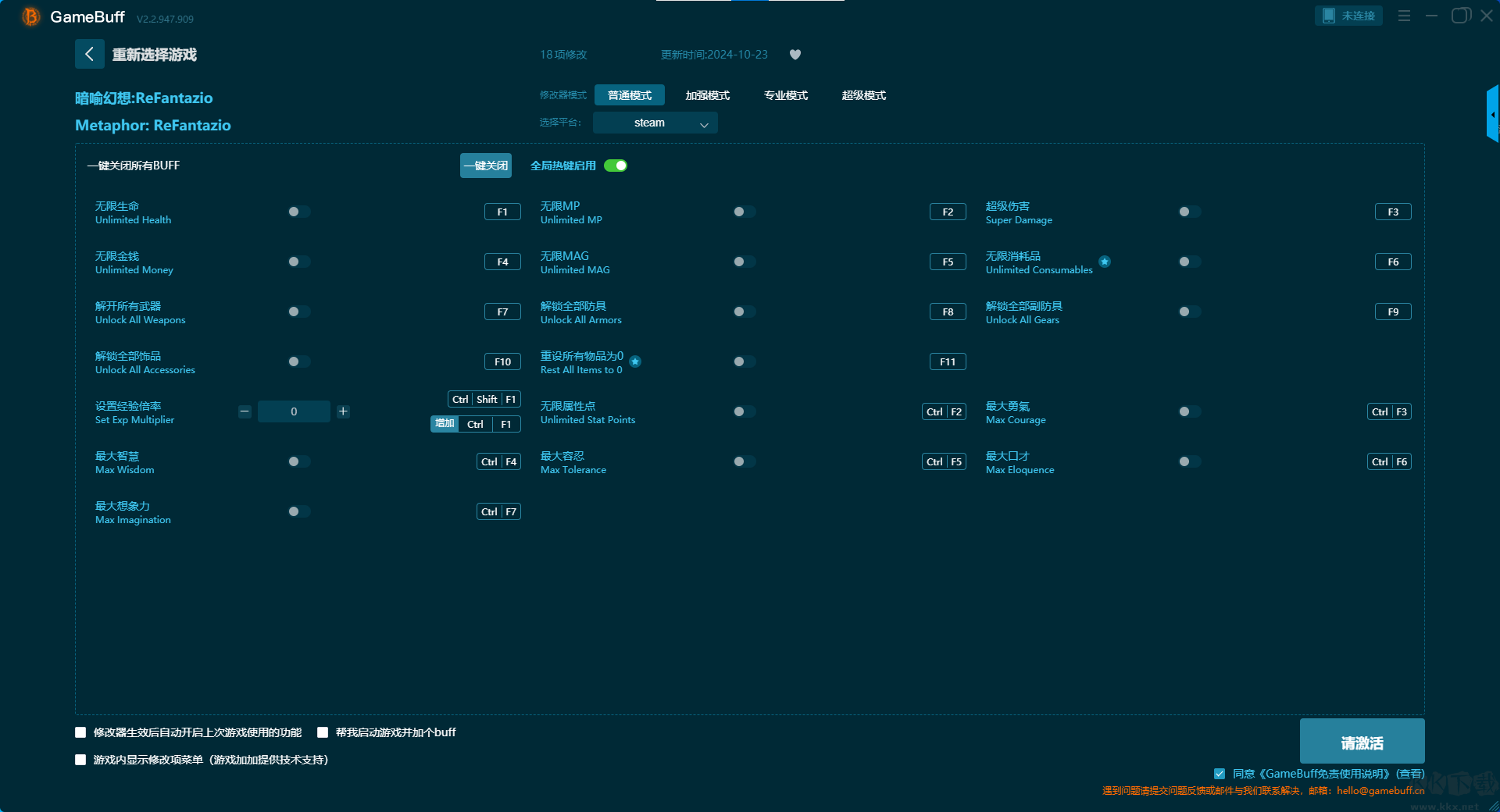Open the hamburger menu icon
This screenshot has height=812, width=1500.
pyautogui.click(x=1404, y=16)
